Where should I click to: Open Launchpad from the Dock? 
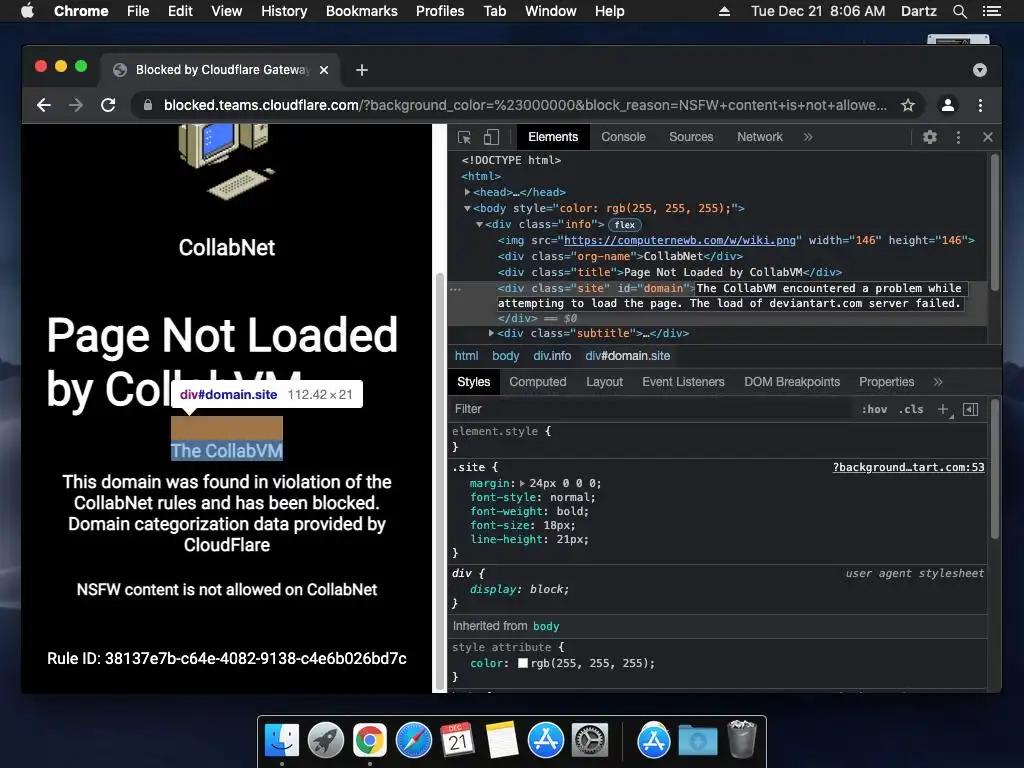(326, 741)
